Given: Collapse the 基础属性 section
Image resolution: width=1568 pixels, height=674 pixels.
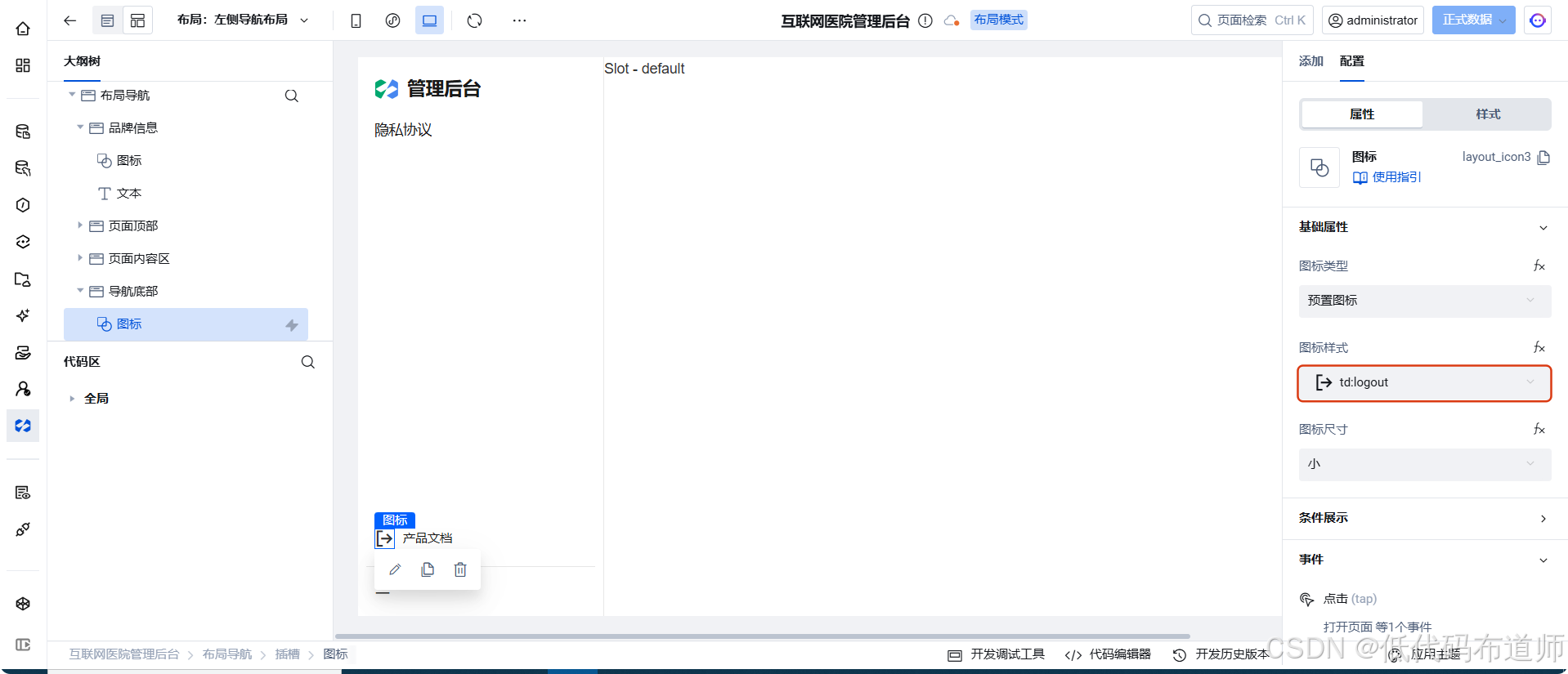Looking at the screenshot, I should click(1543, 228).
